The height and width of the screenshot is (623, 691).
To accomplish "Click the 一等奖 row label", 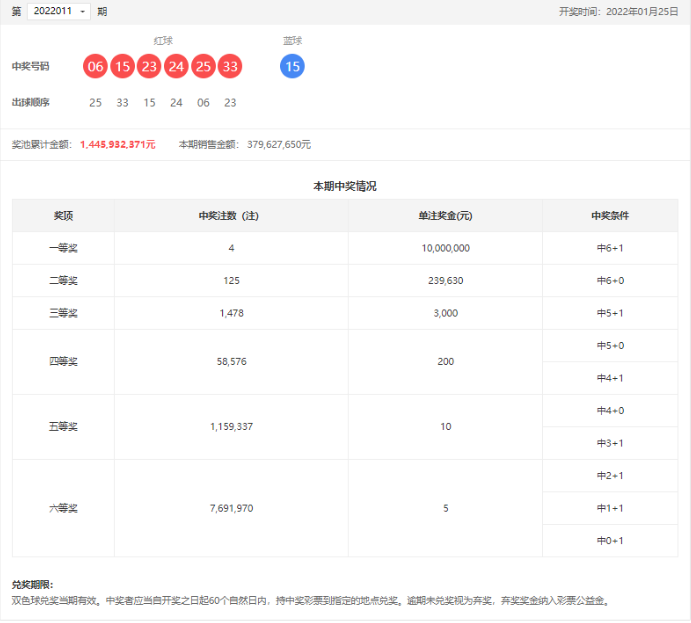I will (x=63, y=248).
